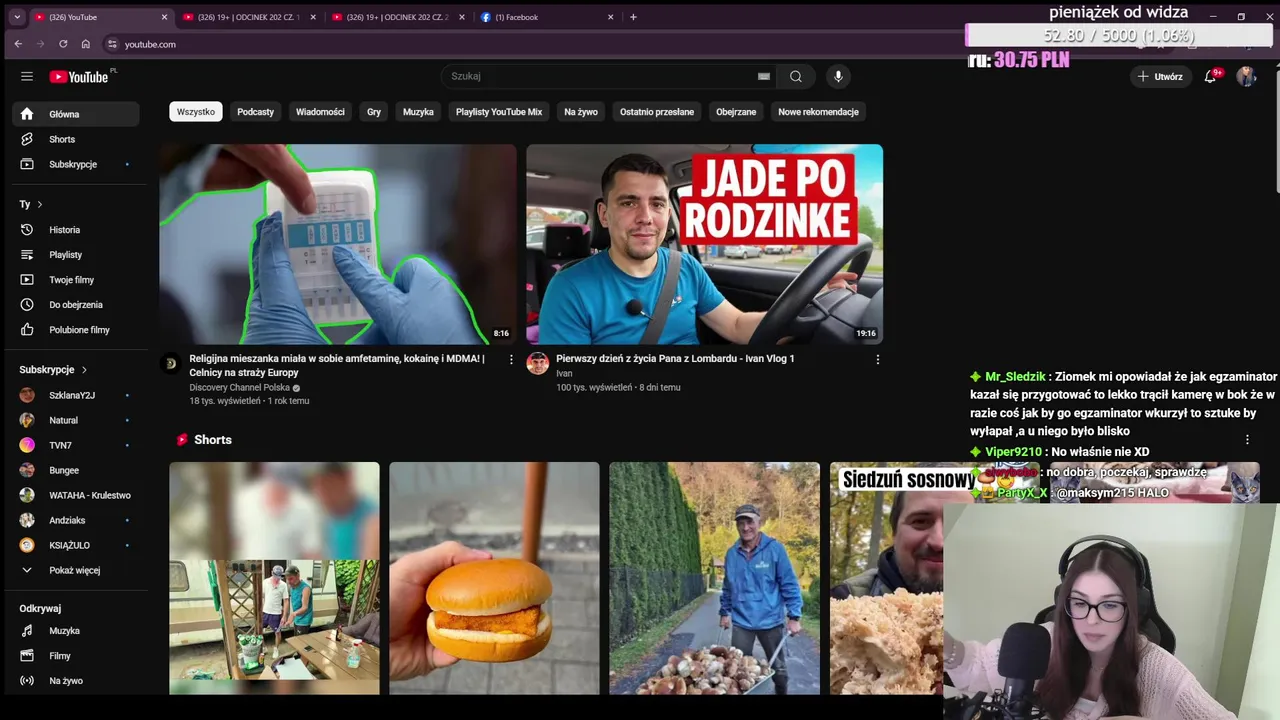Image resolution: width=1280 pixels, height=720 pixels.
Task: Open Filmy under Odkrywaj
Action: pos(76,656)
